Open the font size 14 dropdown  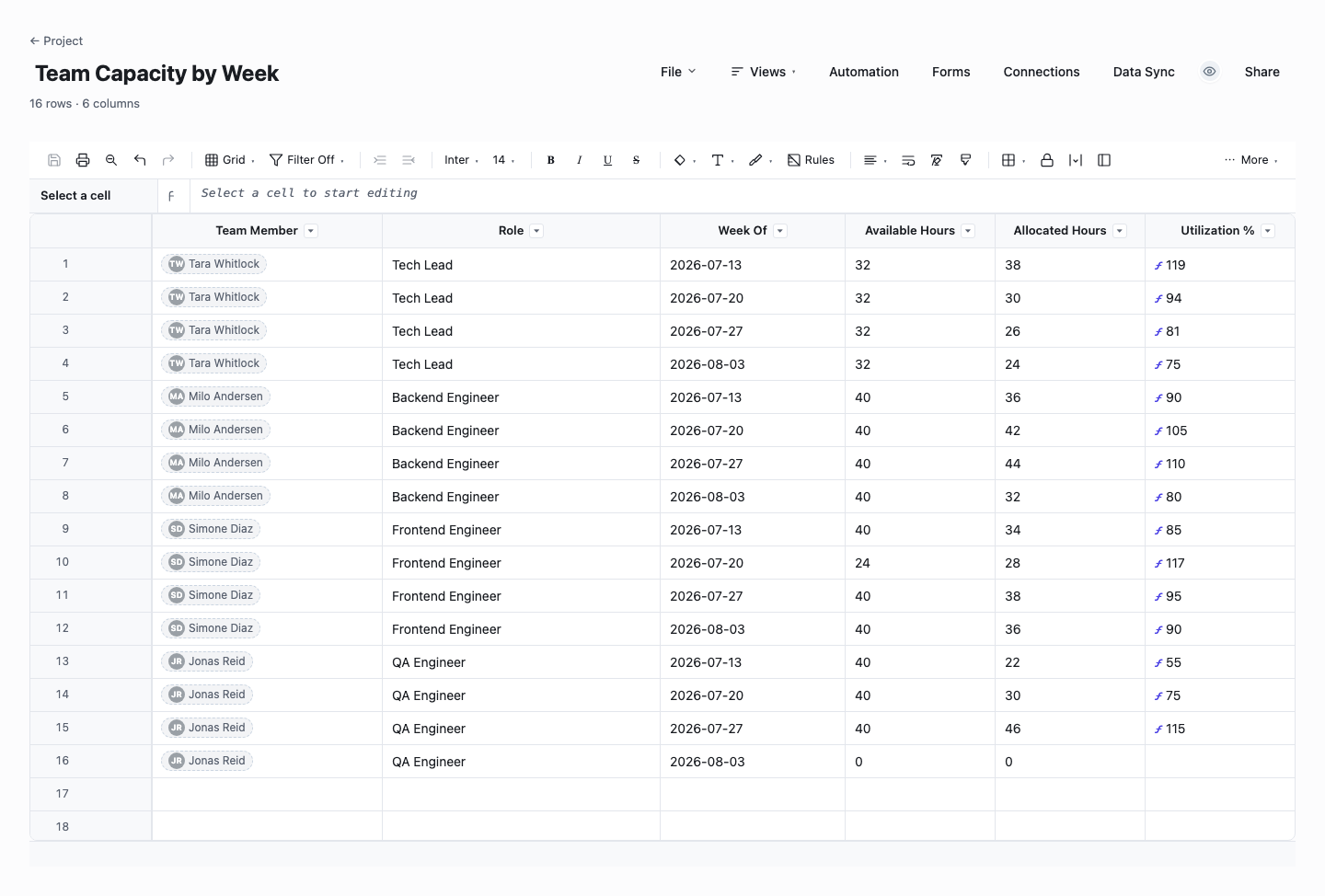click(503, 160)
